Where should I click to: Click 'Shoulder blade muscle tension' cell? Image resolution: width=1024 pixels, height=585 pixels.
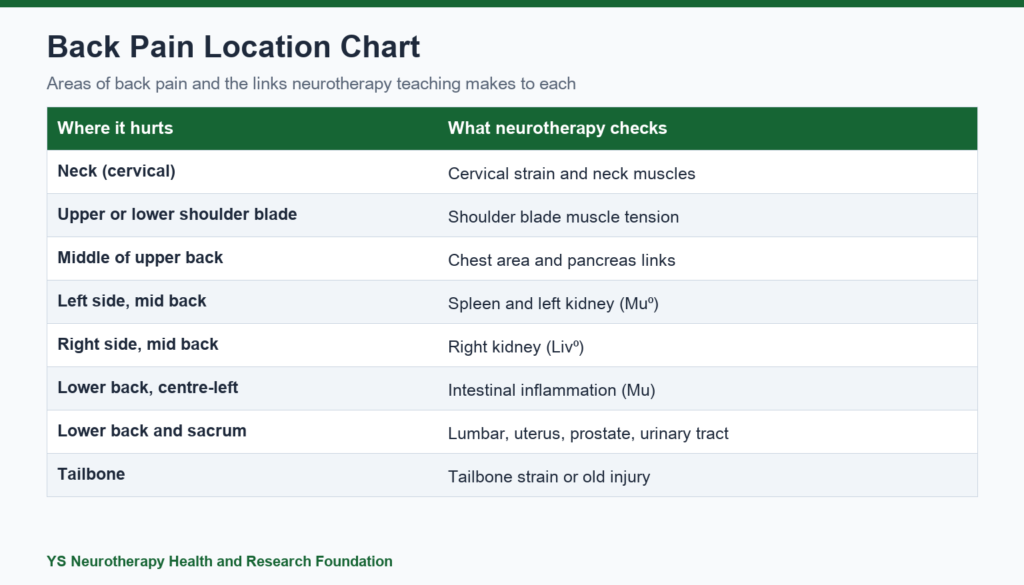point(563,217)
